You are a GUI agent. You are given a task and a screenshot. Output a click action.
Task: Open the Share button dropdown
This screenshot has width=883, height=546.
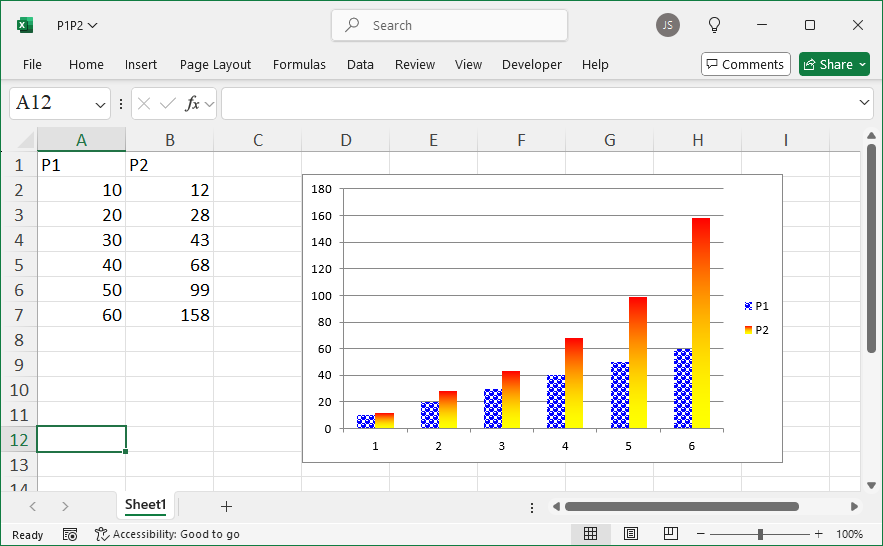pos(862,64)
